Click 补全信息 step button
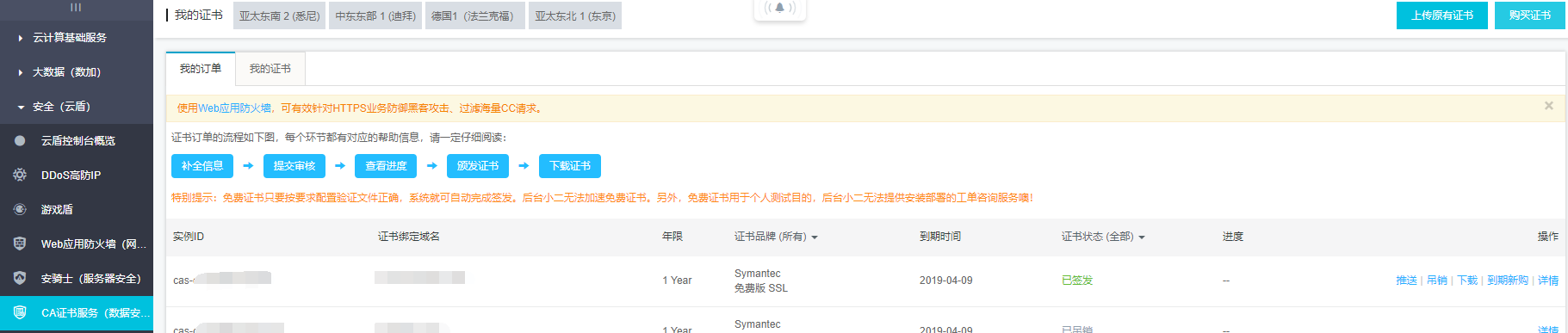This screenshot has height=333, width=1568. pyautogui.click(x=202, y=166)
